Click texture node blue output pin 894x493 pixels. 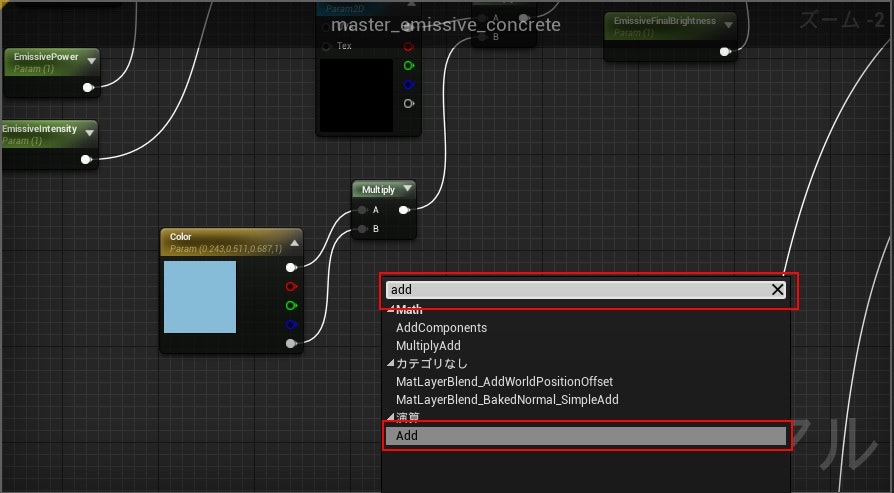pos(408,85)
